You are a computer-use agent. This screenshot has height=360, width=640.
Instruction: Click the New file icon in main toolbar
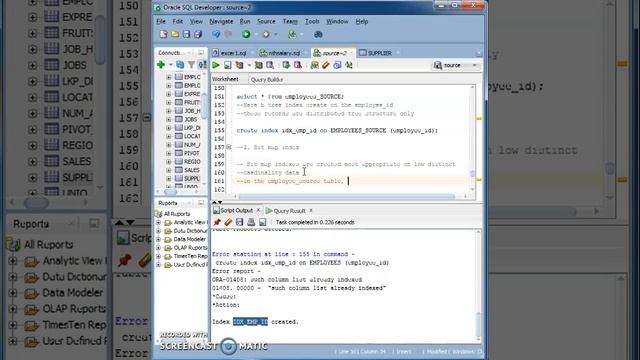[164, 35]
